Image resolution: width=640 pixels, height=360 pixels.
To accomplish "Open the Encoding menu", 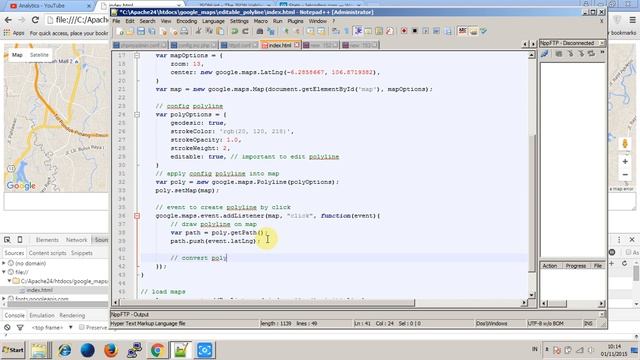I will (187, 21).
